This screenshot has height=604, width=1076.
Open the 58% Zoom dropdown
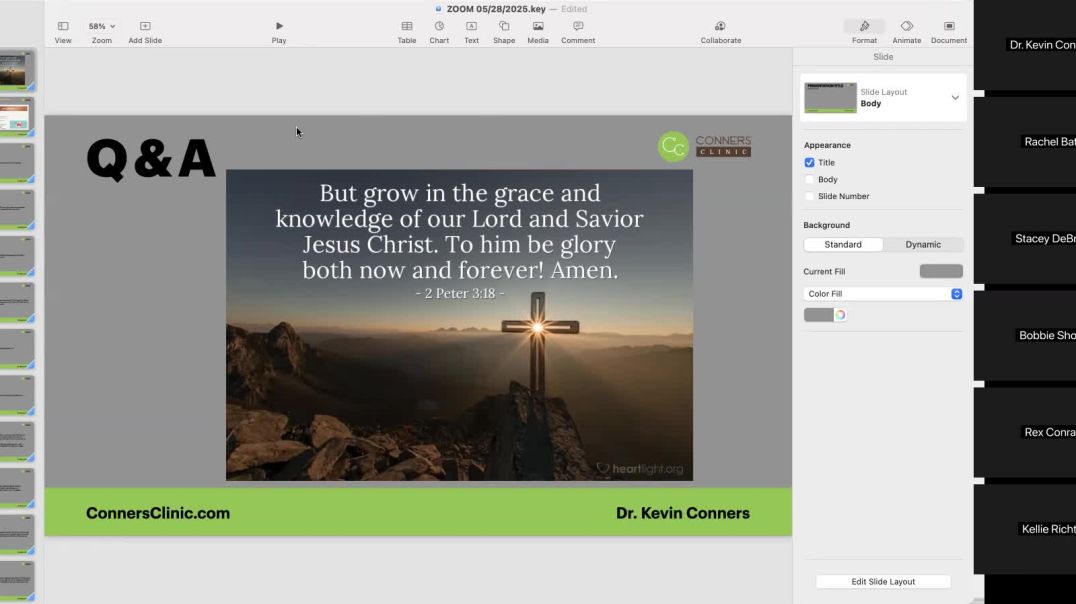(x=102, y=32)
